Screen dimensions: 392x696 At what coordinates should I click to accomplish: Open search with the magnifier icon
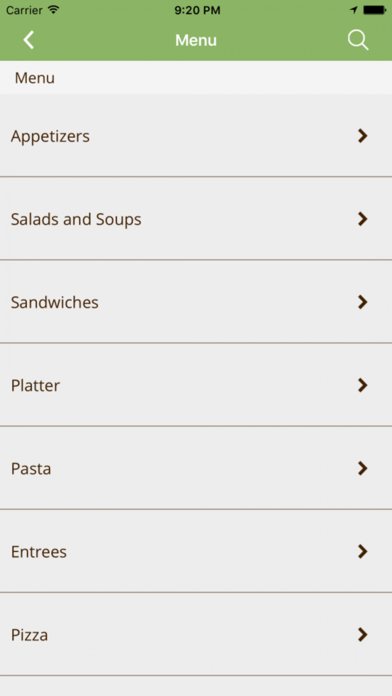pos(358,40)
